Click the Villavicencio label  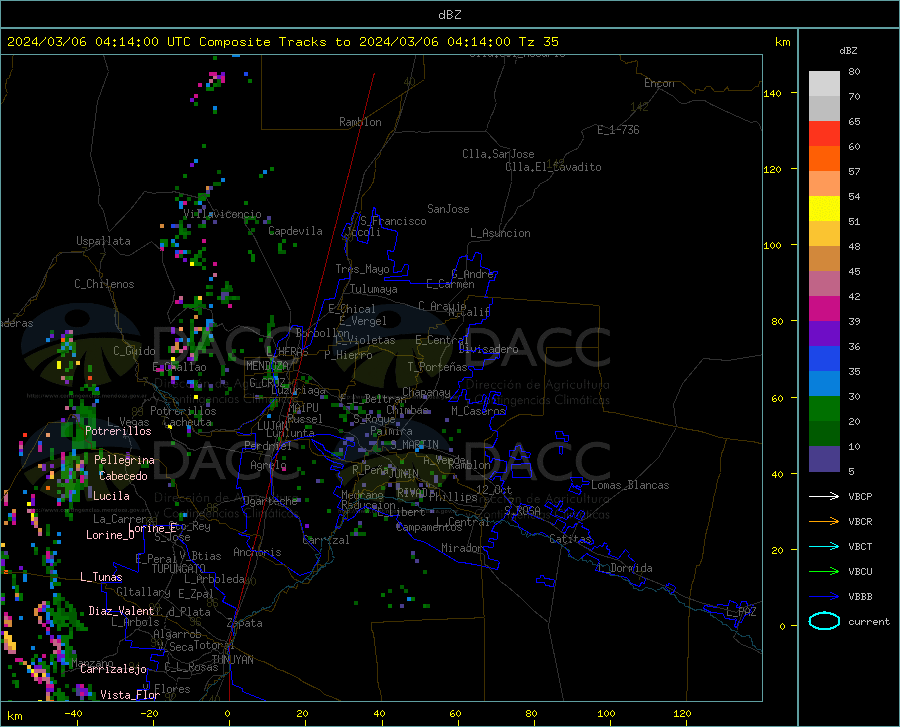point(223,214)
